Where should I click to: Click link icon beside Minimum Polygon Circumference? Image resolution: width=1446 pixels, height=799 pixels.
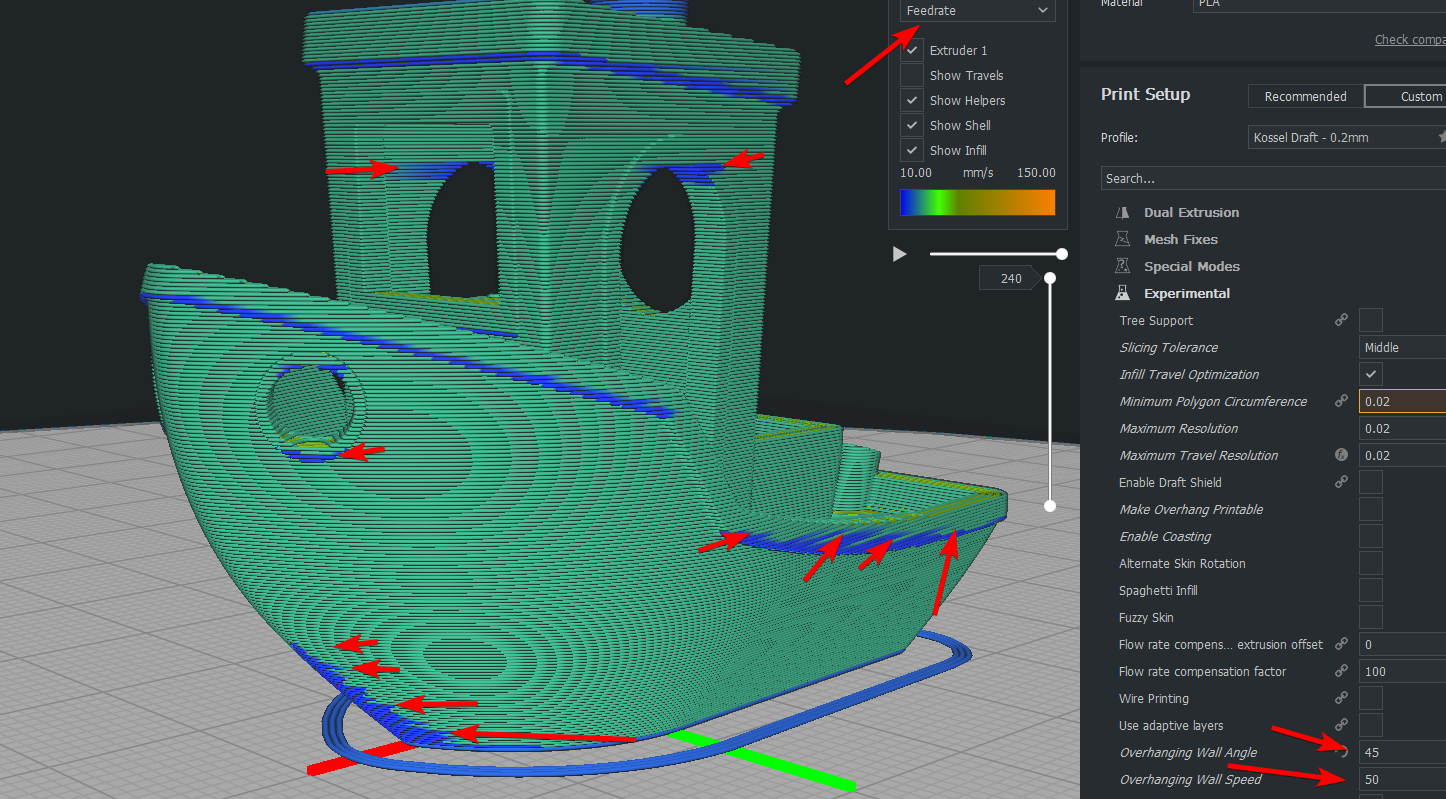[1342, 402]
